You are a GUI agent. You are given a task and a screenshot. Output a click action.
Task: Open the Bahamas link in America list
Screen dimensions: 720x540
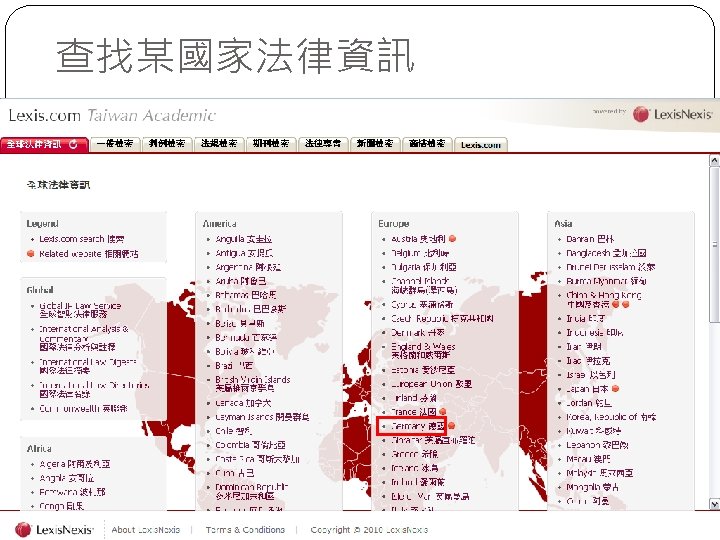[x=246, y=295]
